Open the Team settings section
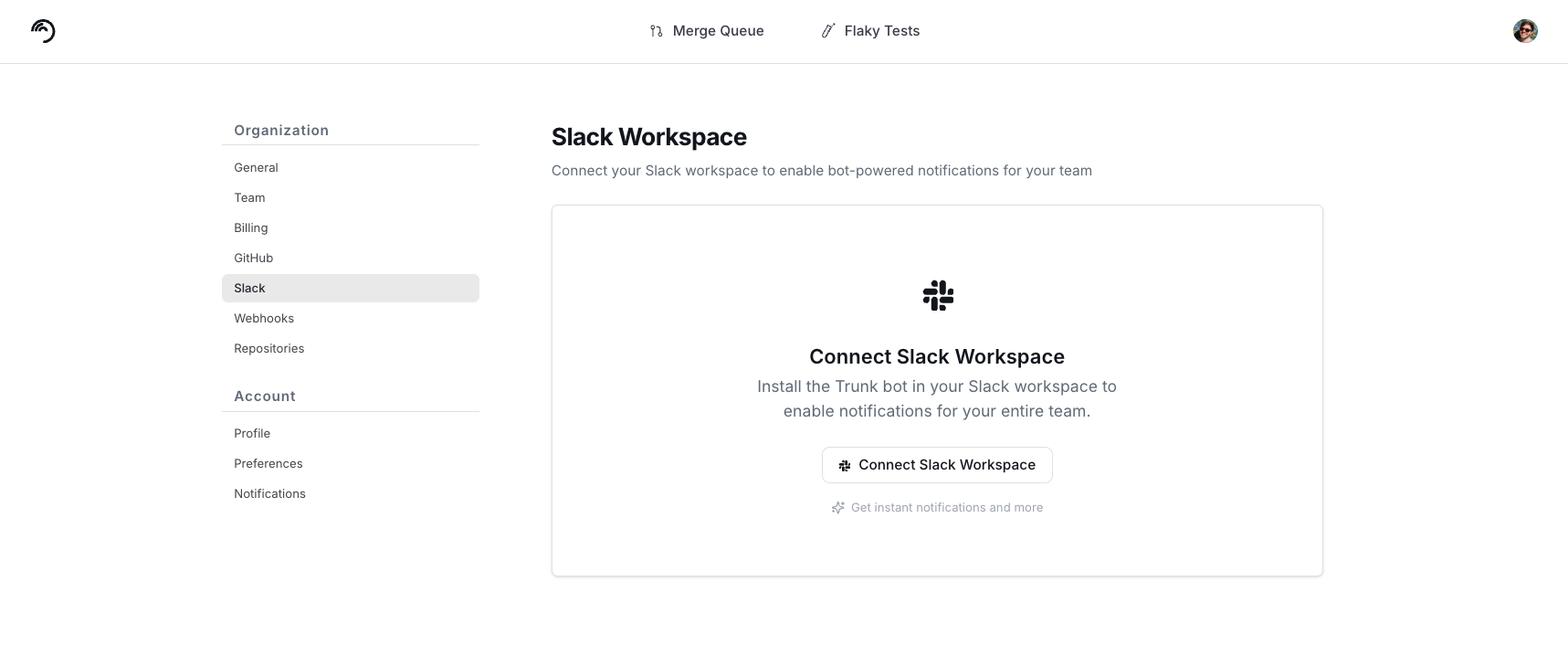Screen dimensions: 1568x666 [249, 198]
